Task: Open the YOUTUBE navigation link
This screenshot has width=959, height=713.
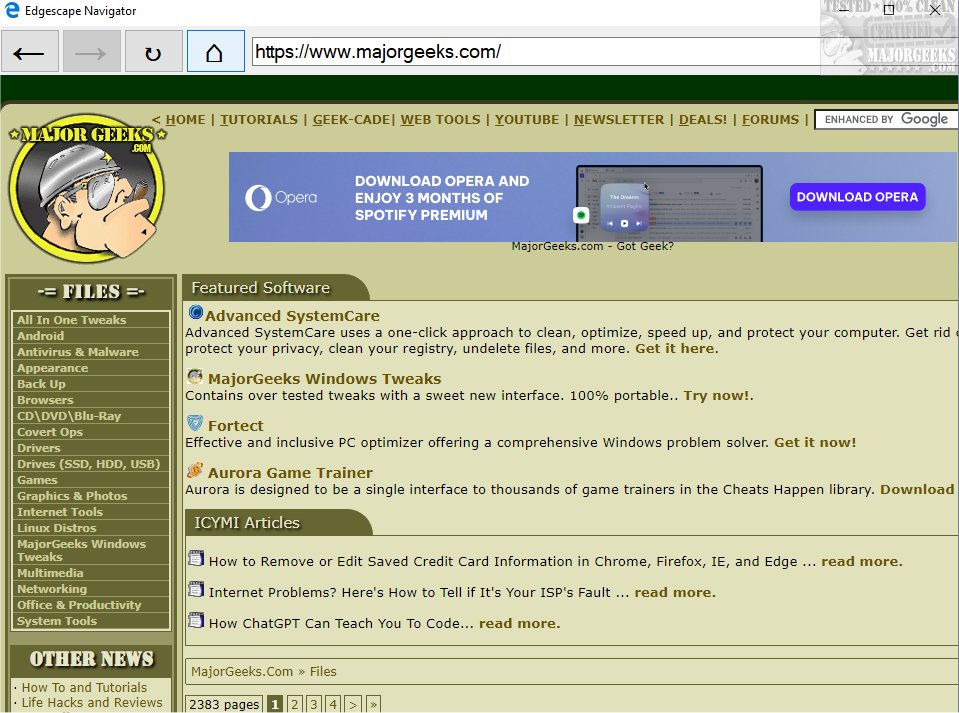Action: pyautogui.click(x=527, y=120)
